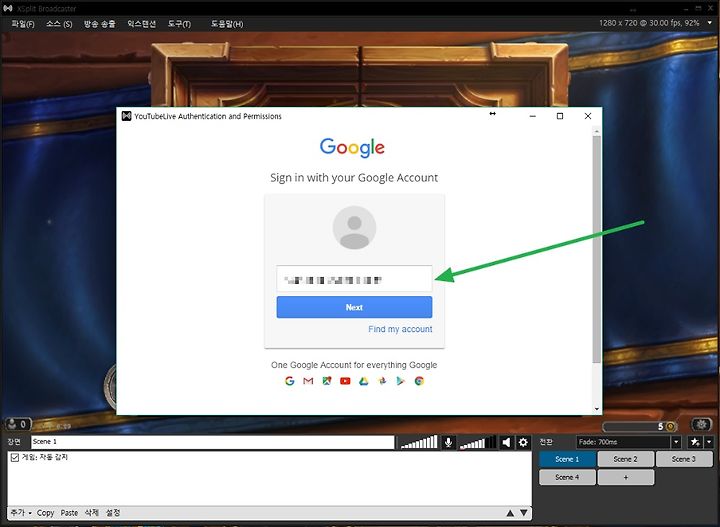Mute the system speaker icon
Viewport: 720px width, 527px height.
pos(506,442)
